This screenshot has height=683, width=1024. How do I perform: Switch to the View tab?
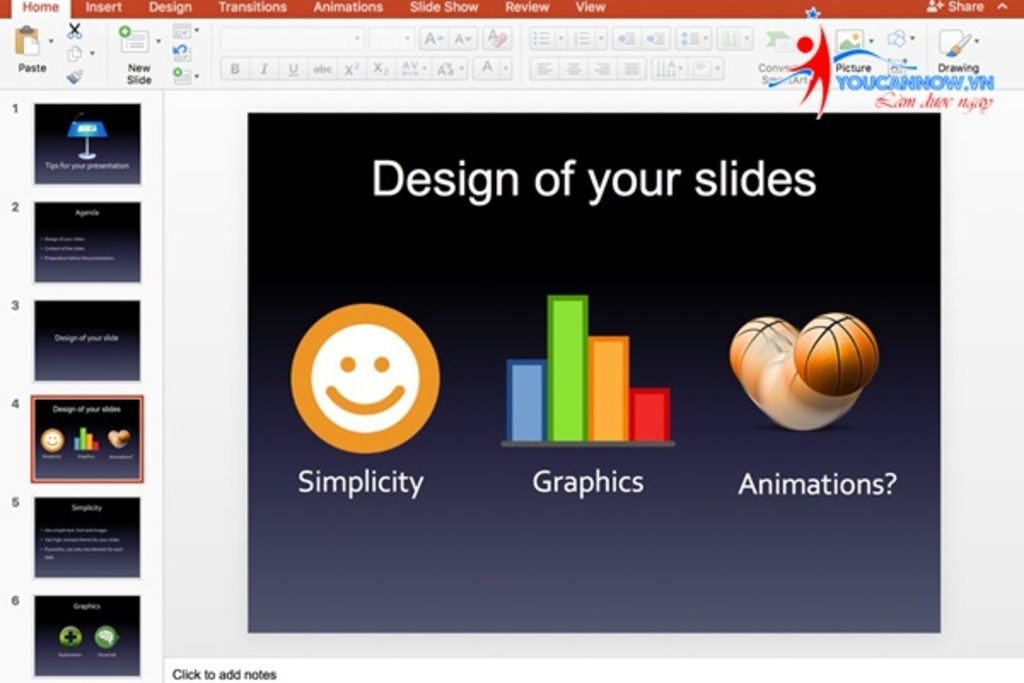click(x=590, y=7)
